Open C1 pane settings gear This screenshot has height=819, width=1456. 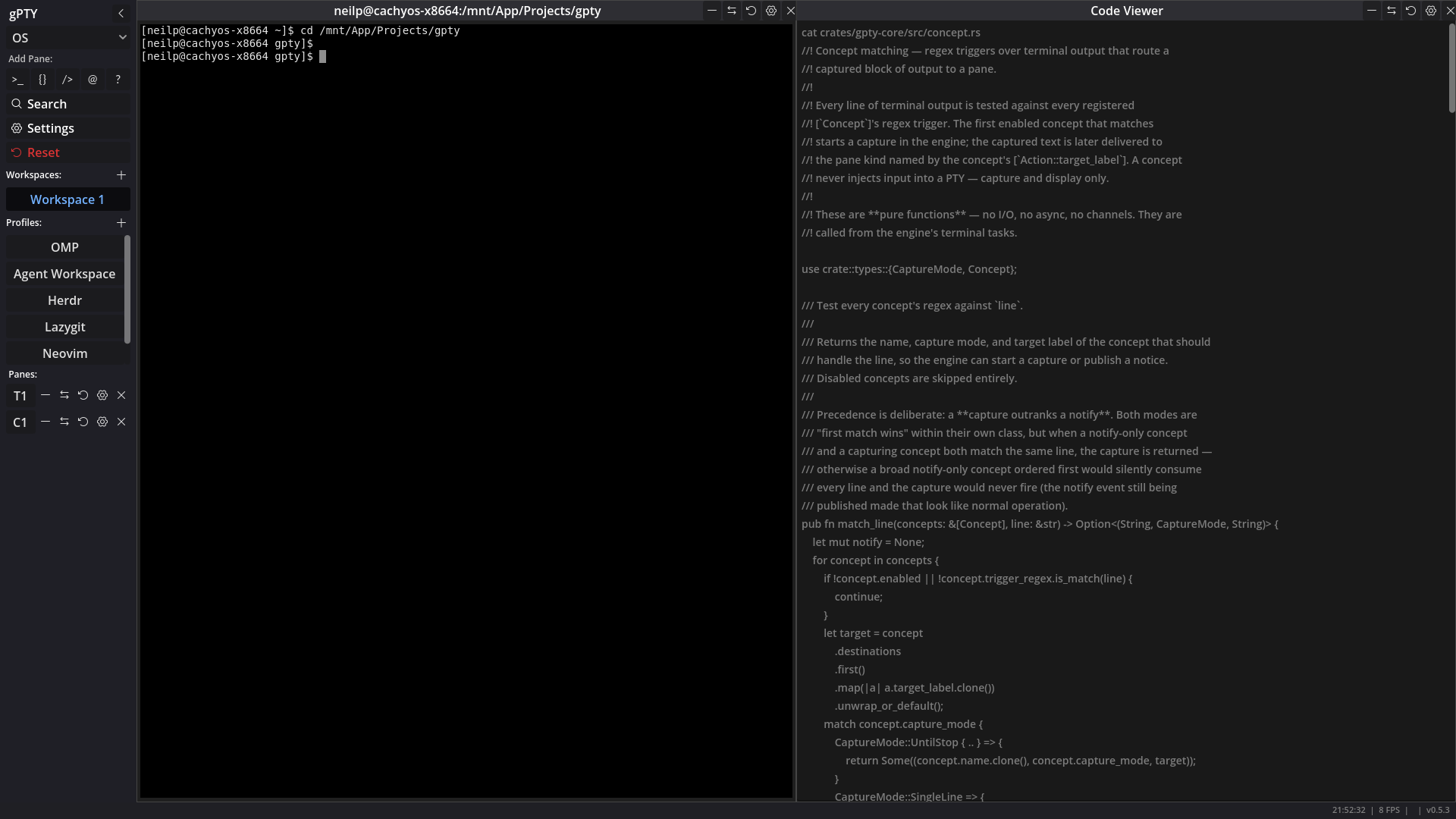[x=102, y=422]
